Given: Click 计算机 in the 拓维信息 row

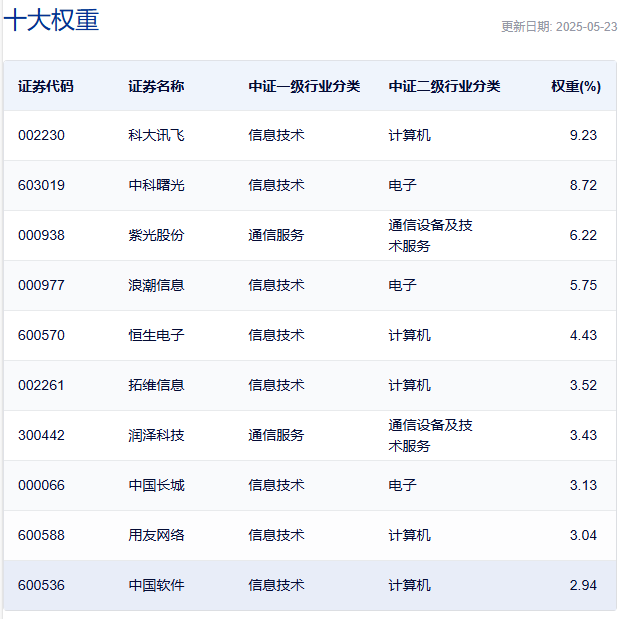Looking at the screenshot, I should tap(409, 385).
